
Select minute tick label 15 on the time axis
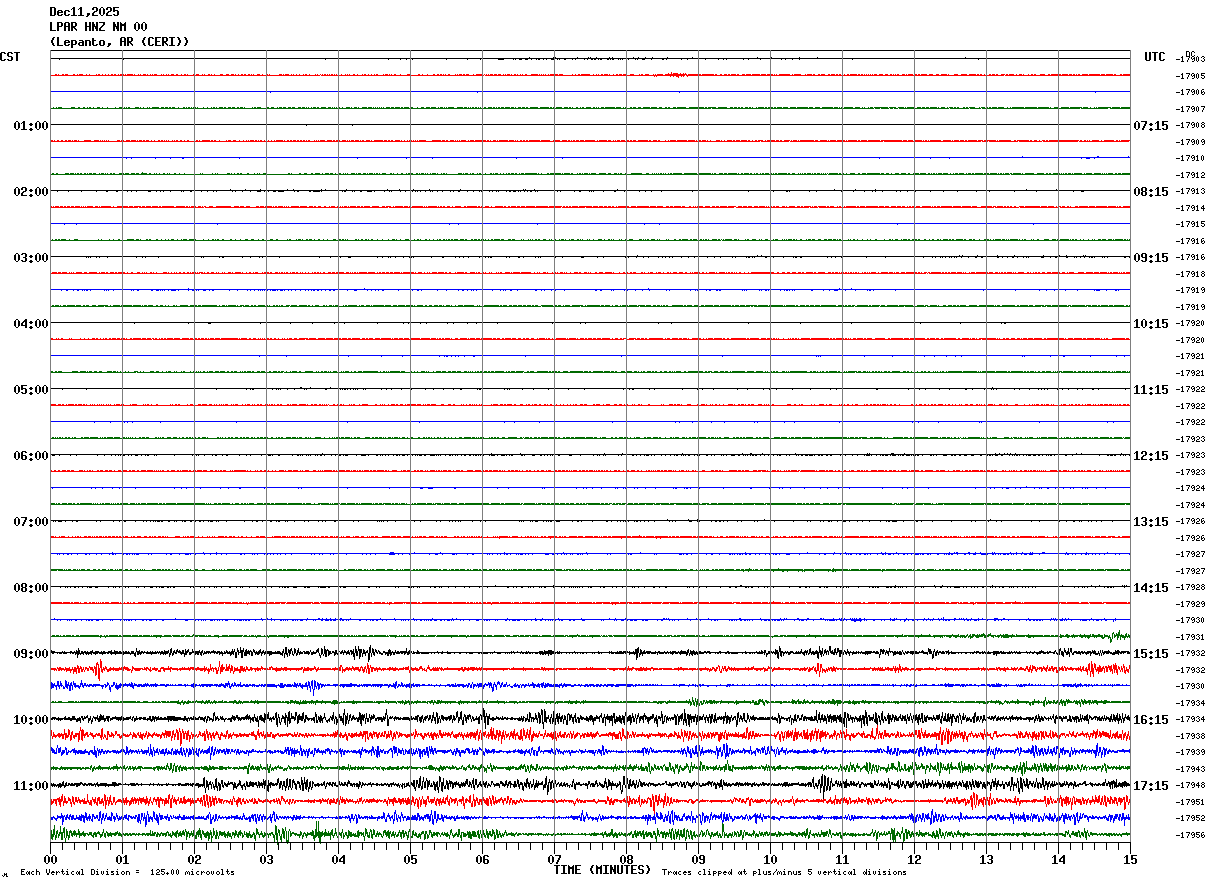[x=1130, y=859]
